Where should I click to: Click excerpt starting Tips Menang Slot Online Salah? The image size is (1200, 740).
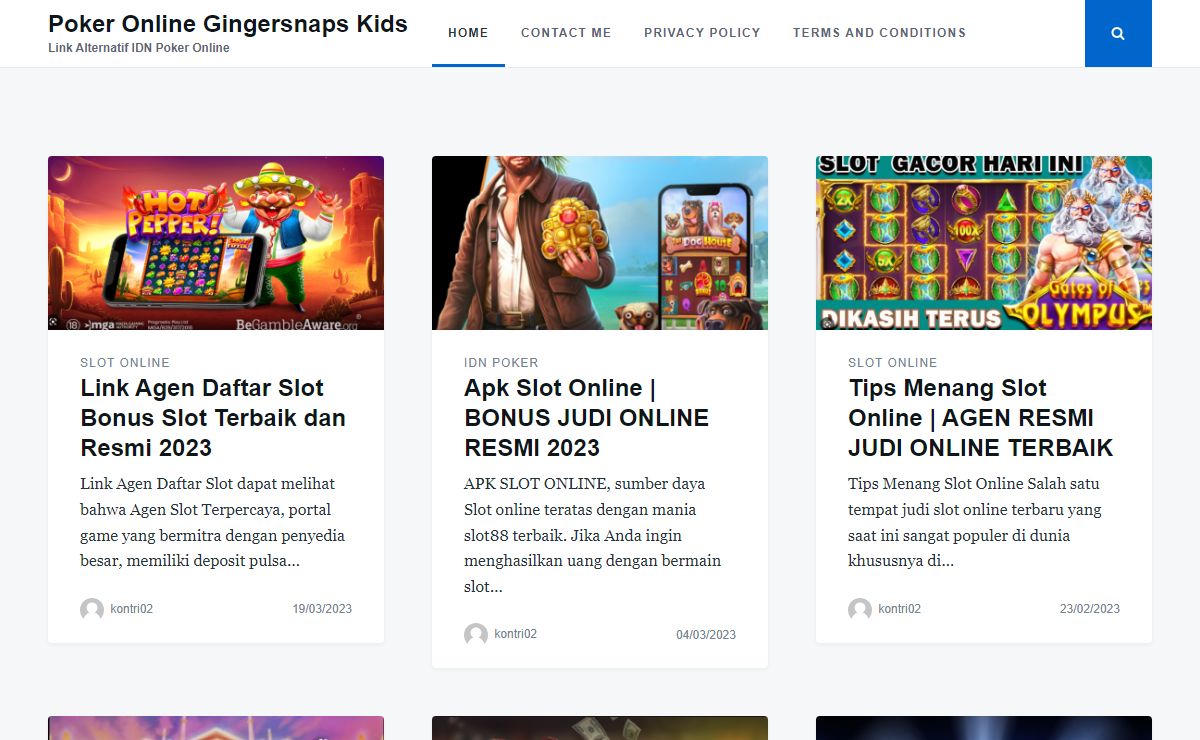(x=975, y=522)
